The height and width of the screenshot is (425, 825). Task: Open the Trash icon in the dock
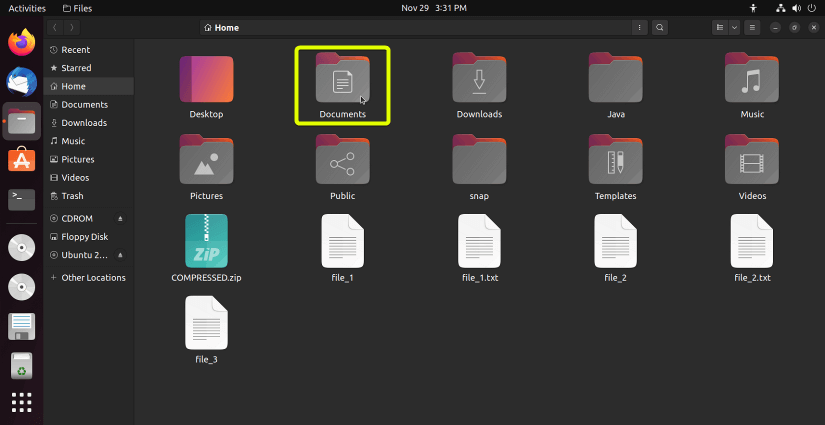(22, 366)
